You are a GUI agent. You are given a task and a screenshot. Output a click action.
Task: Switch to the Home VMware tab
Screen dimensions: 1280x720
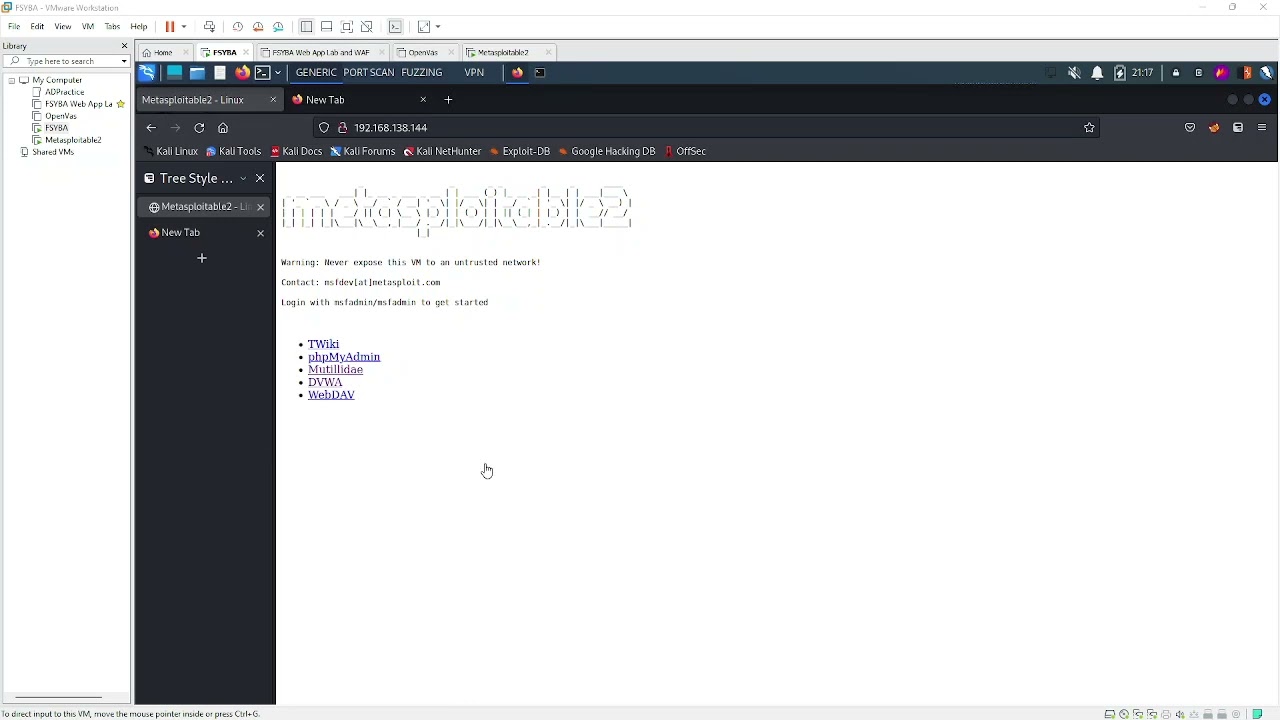162,52
